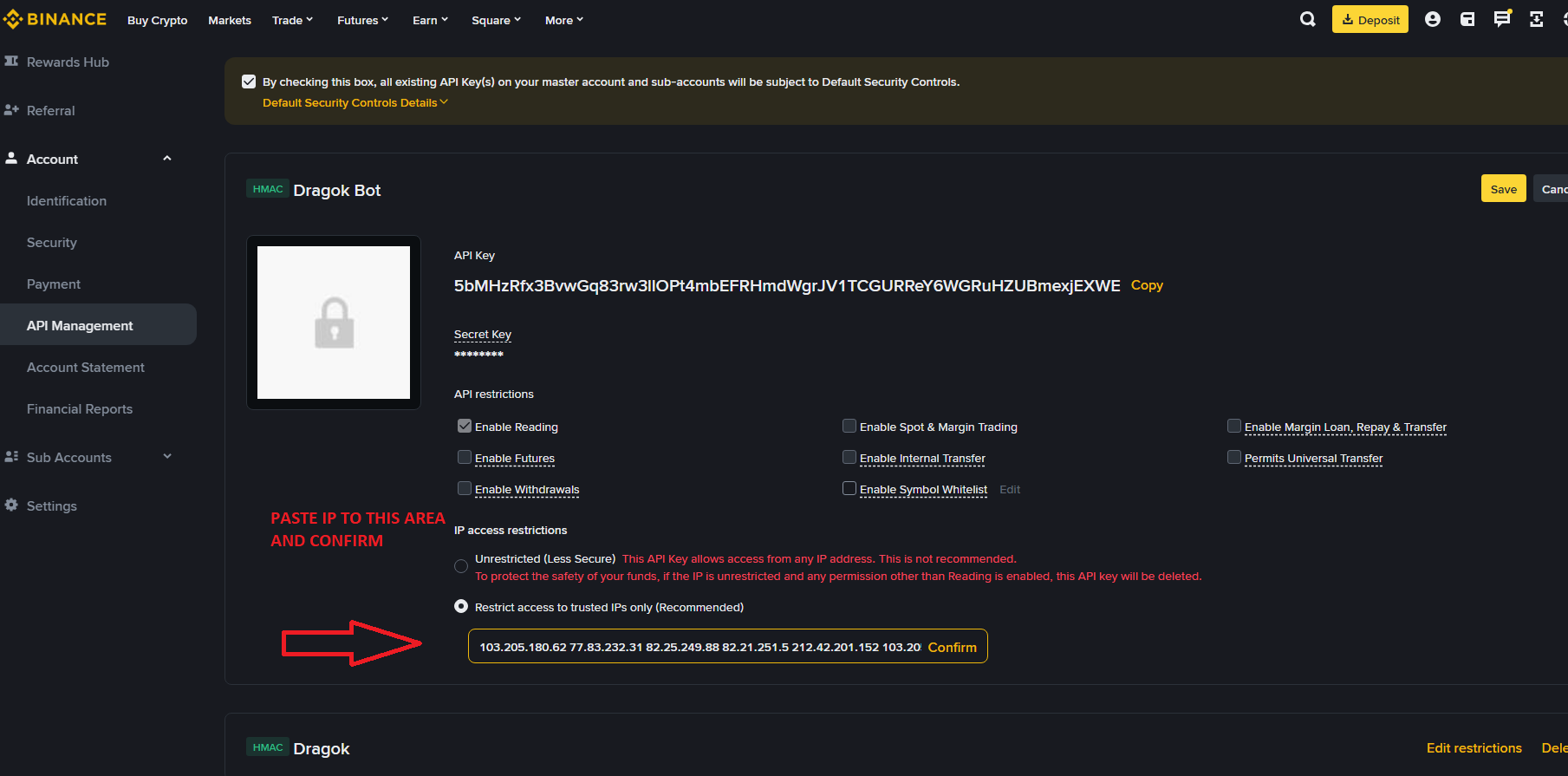
Task: Click the Referral sidebar icon
Action: (x=11, y=110)
